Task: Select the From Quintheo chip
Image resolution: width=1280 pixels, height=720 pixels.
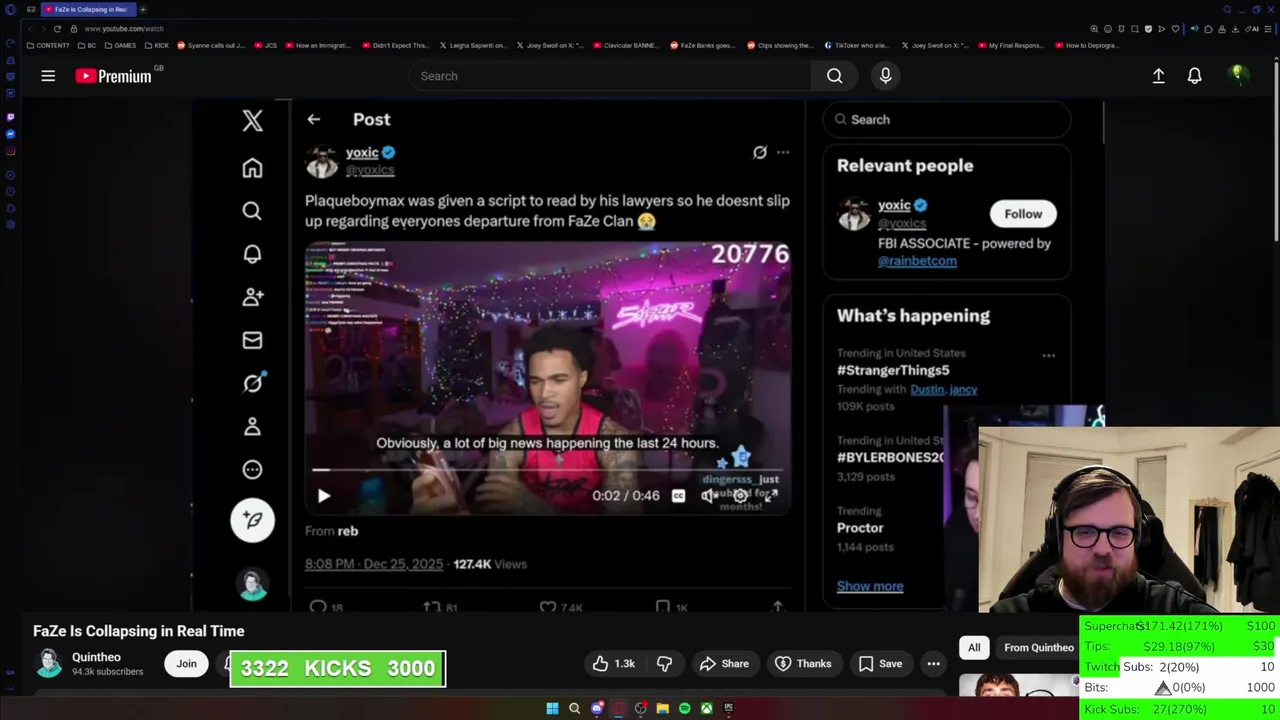Action: [x=1038, y=648]
